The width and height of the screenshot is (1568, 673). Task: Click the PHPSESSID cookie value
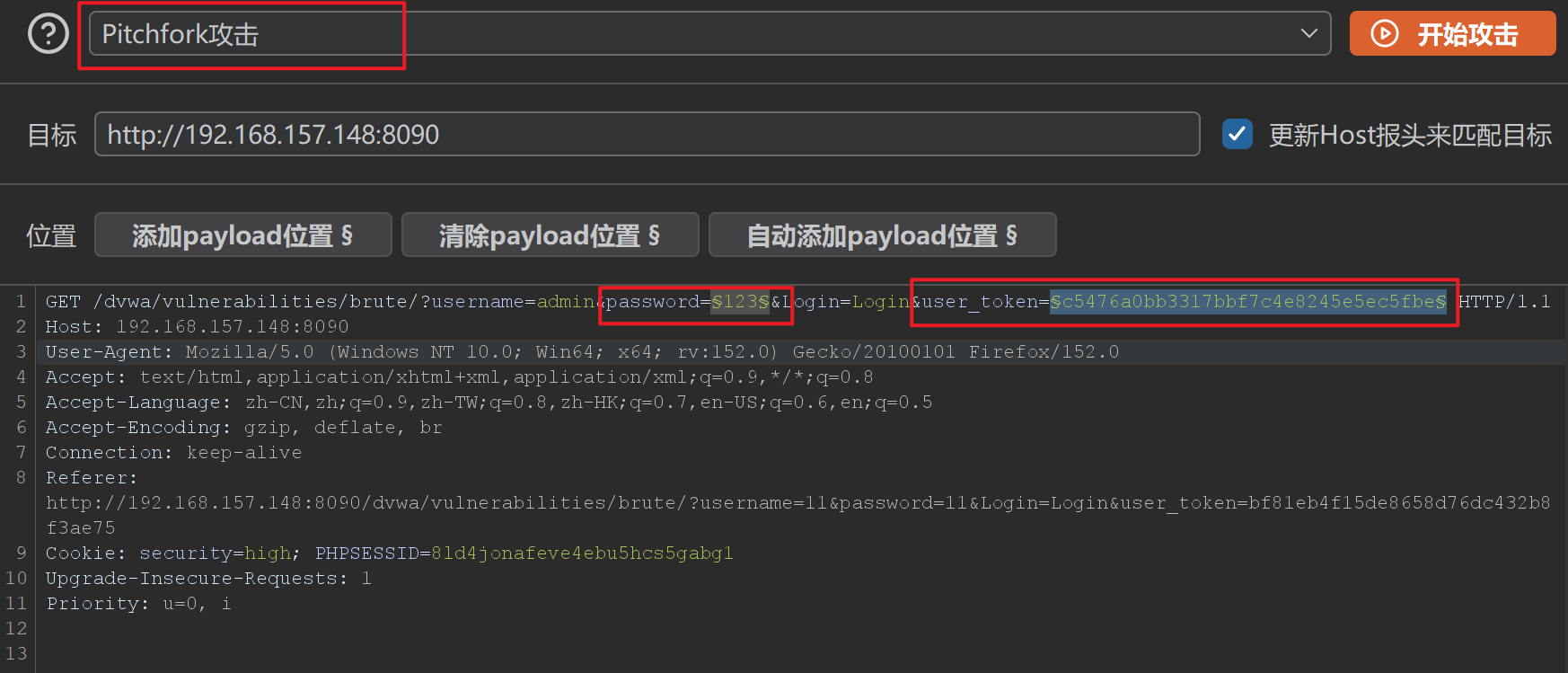(582, 553)
